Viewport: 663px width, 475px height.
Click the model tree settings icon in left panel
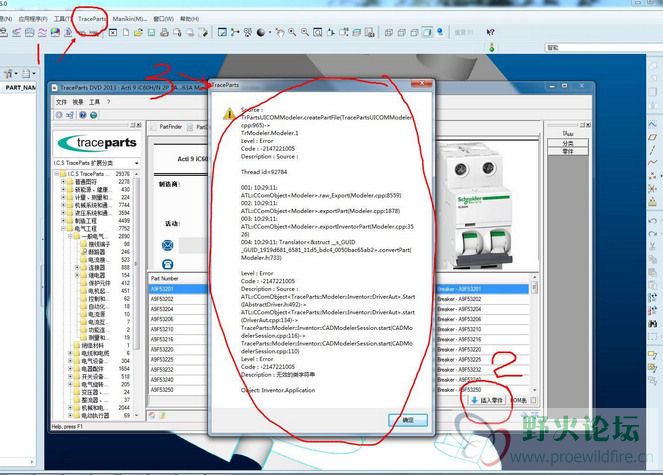pyautogui.click(x=10, y=74)
